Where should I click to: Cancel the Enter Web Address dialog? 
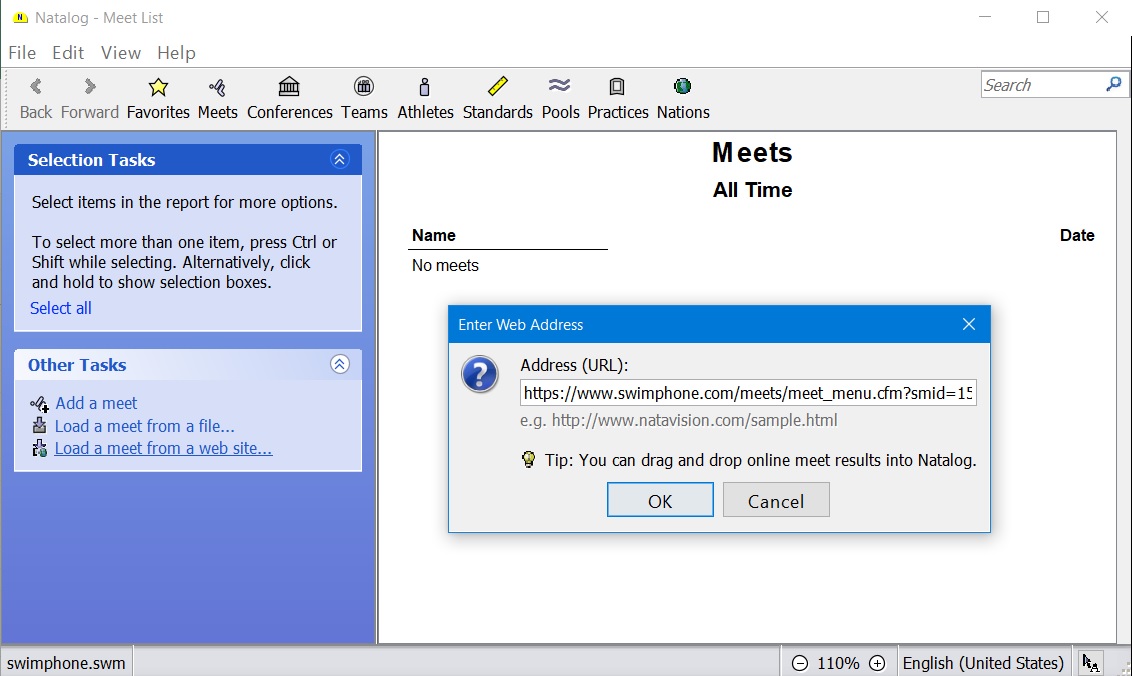pos(776,501)
